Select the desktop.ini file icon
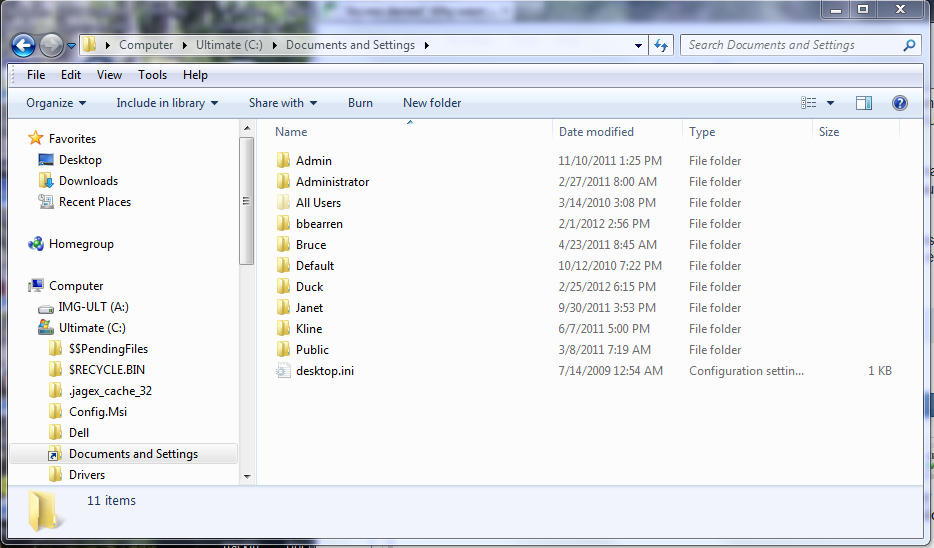 click(283, 371)
